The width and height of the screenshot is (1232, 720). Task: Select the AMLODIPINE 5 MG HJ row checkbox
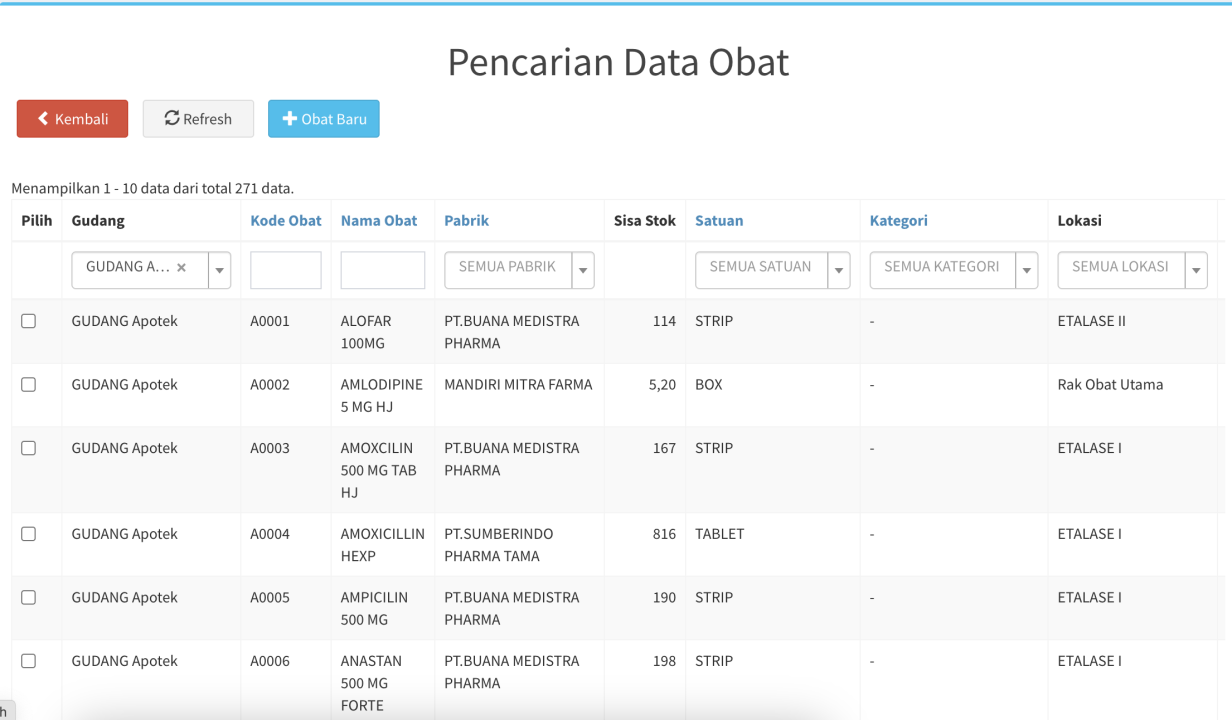[29, 385]
